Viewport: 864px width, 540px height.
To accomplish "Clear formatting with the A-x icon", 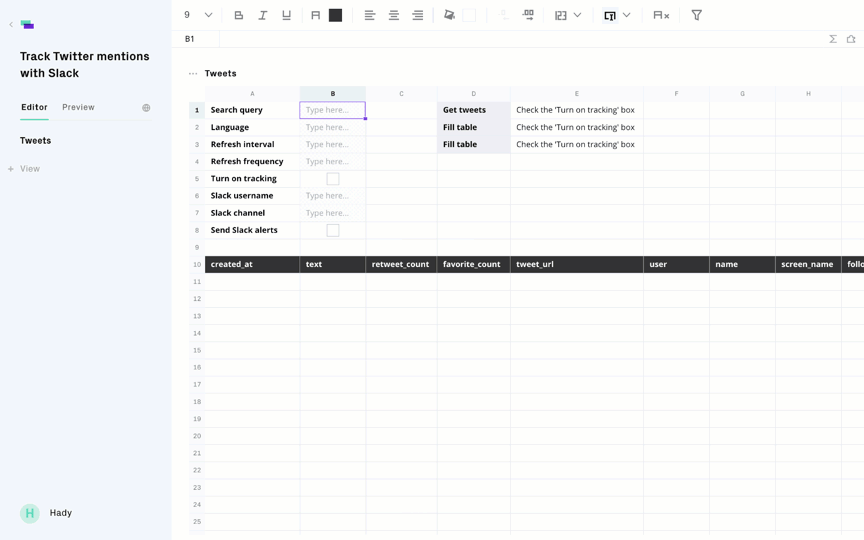I will click(661, 15).
